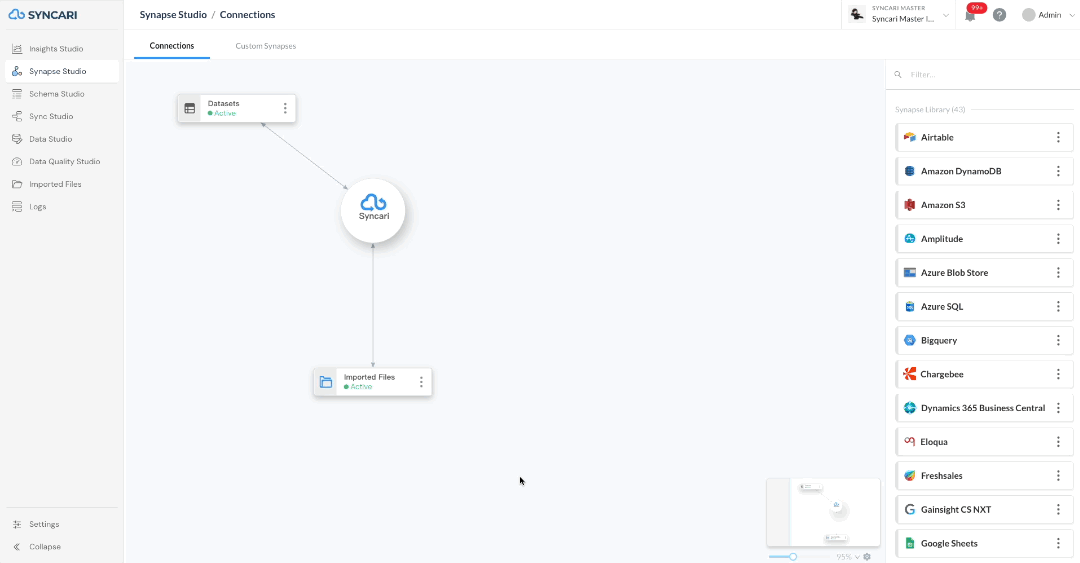Click the Imported Files node folder icon

coord(326,382)
